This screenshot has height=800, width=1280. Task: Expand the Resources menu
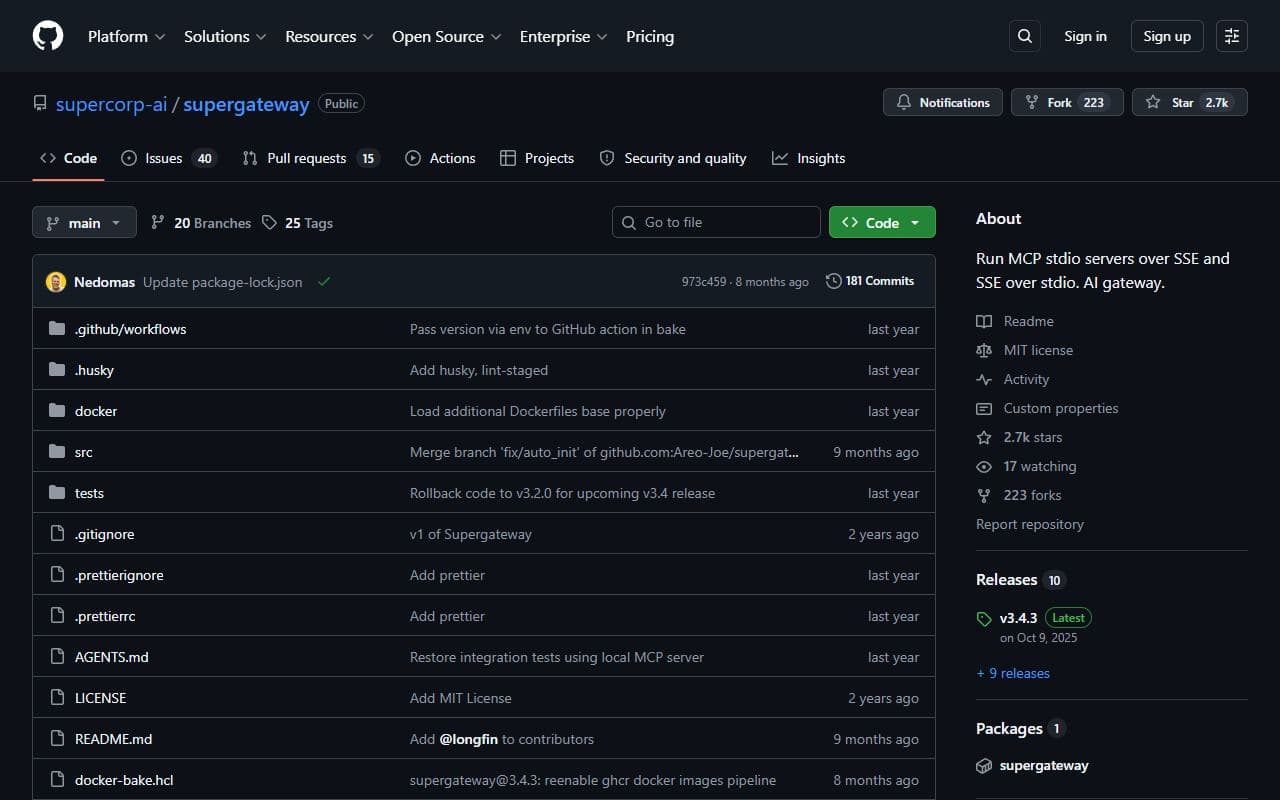pos(329,36)
